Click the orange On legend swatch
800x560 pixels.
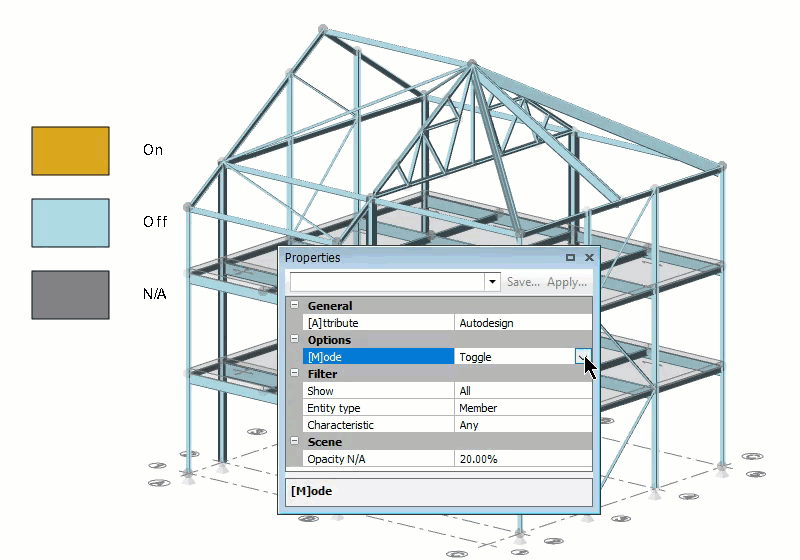tap(70, 151)
